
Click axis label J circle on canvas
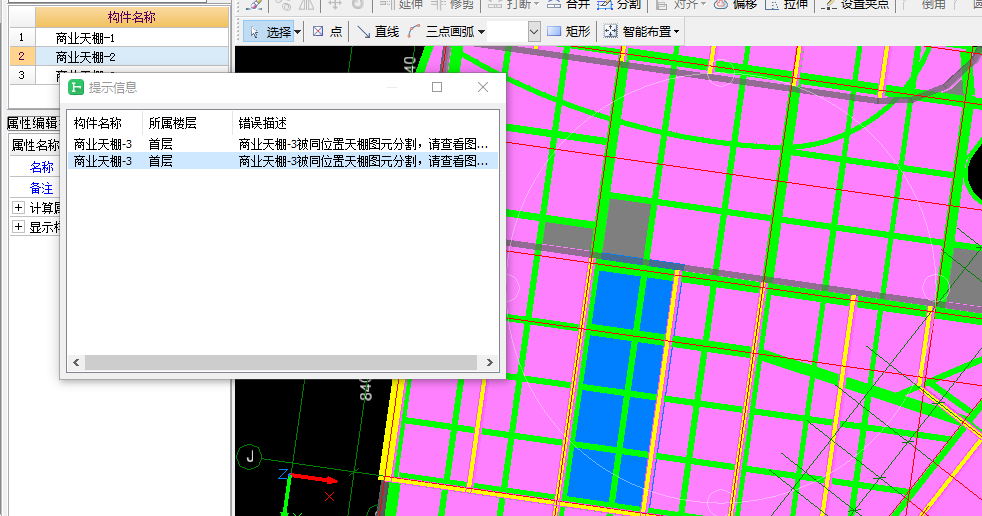(x=250, y=457)
